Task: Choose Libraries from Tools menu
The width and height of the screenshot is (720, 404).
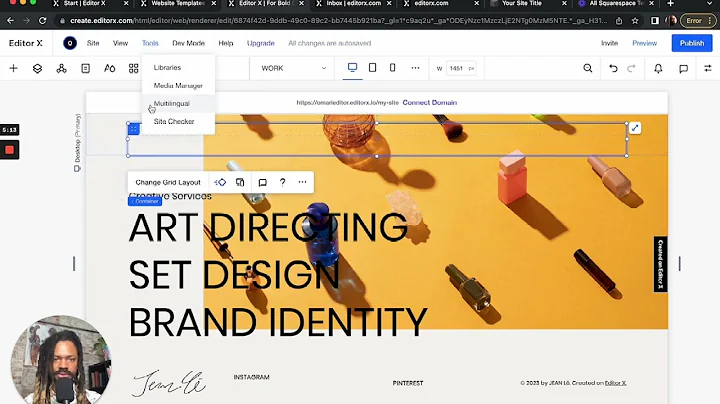Action: (x=178, y=67)
